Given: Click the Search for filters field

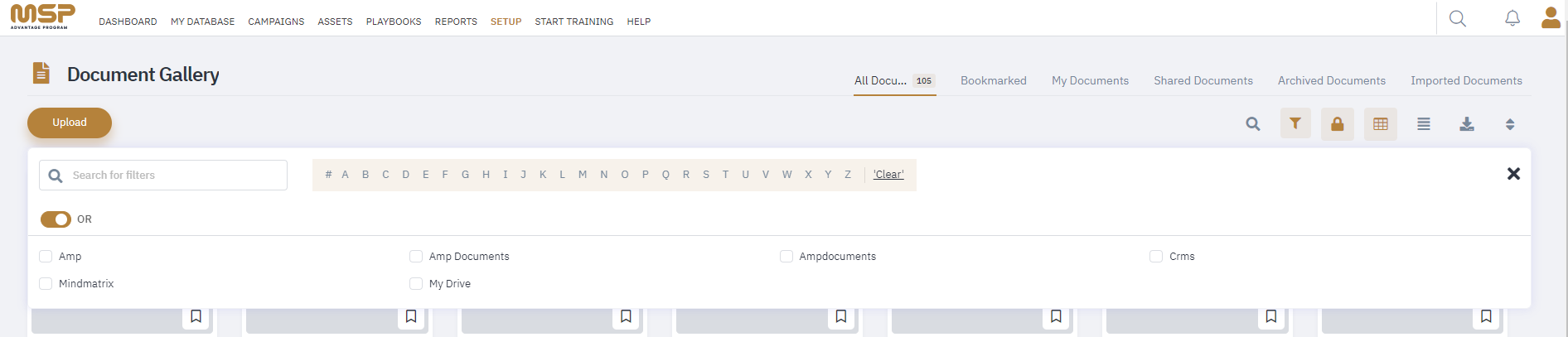Looking at the screenshot, I should [163, 176].
